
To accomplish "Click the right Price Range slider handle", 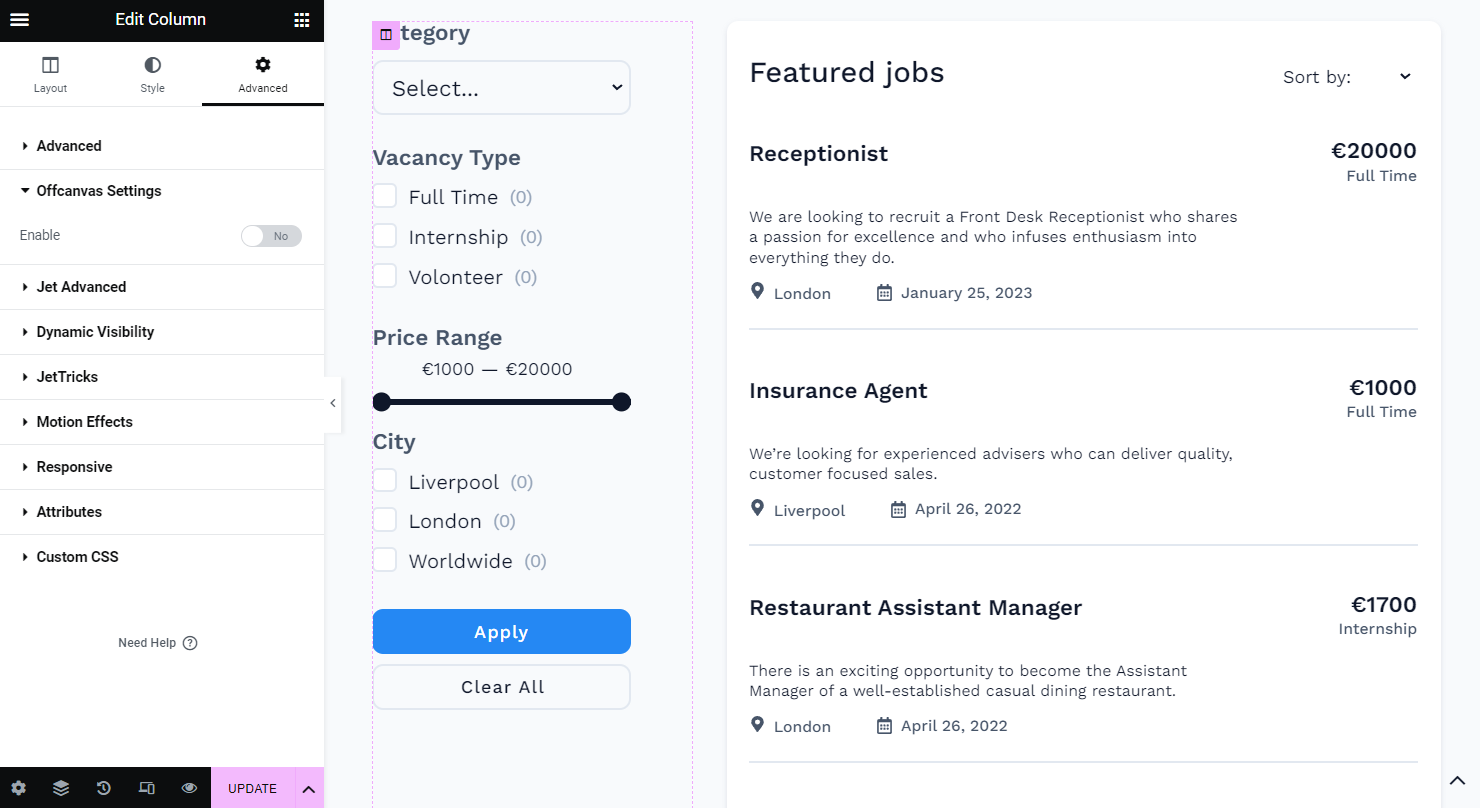I will tap(621, 402).
